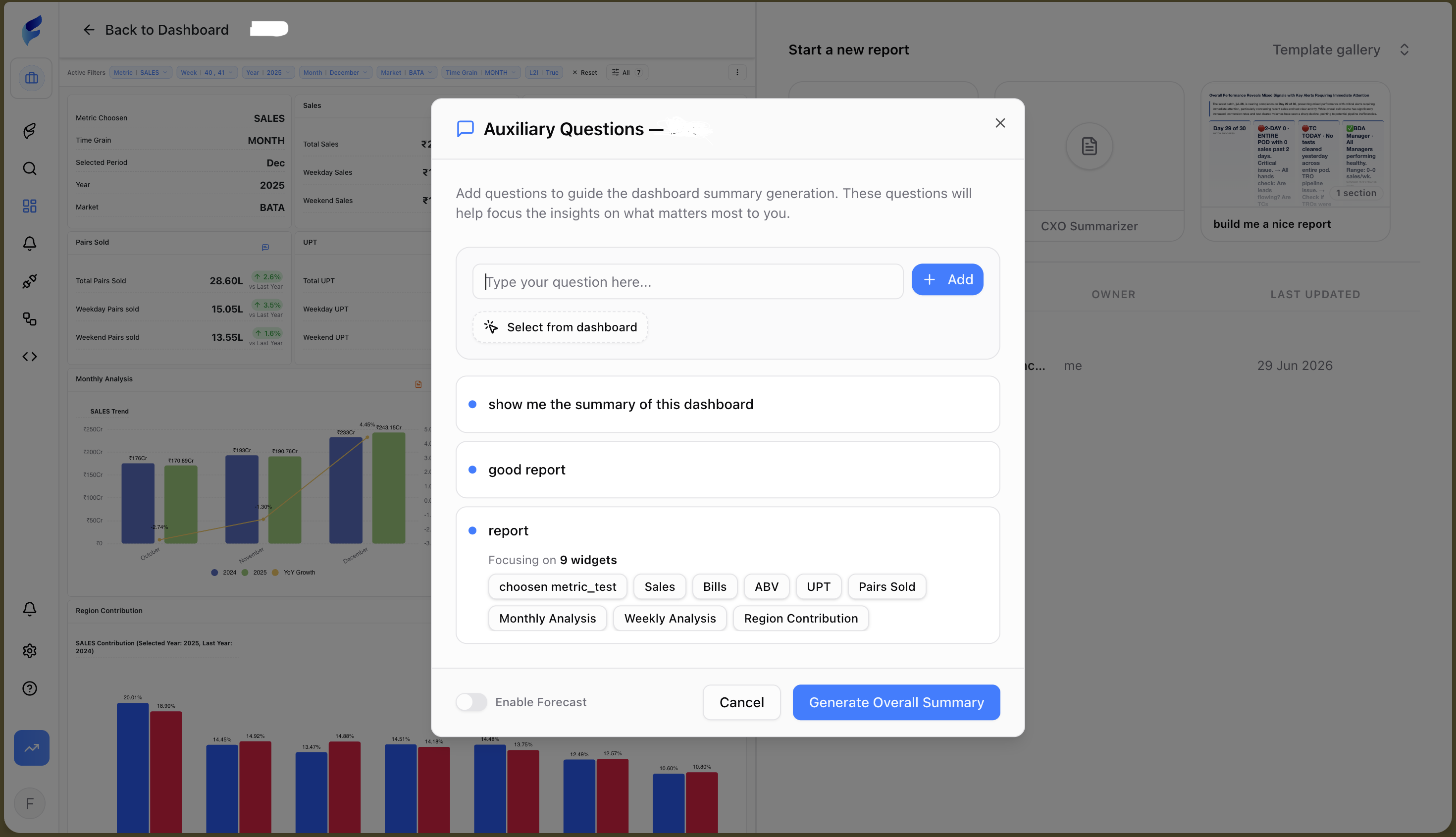Screen dimensions: 1456x837
Task: Open the upper bell alerts icon in sidebar
Action: [30, 244]
